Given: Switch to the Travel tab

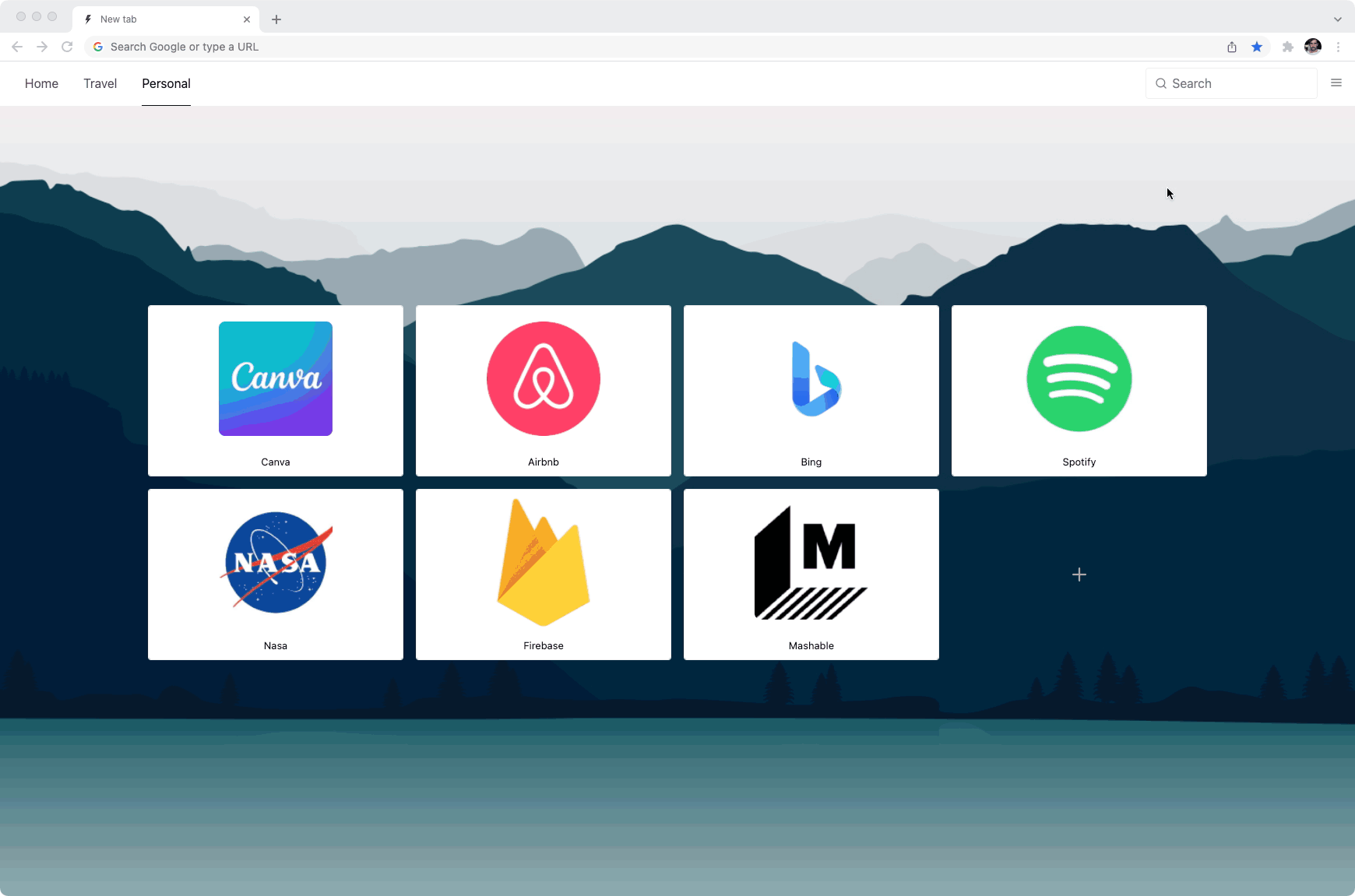Looking at the screenshot, I should point(100,83).
